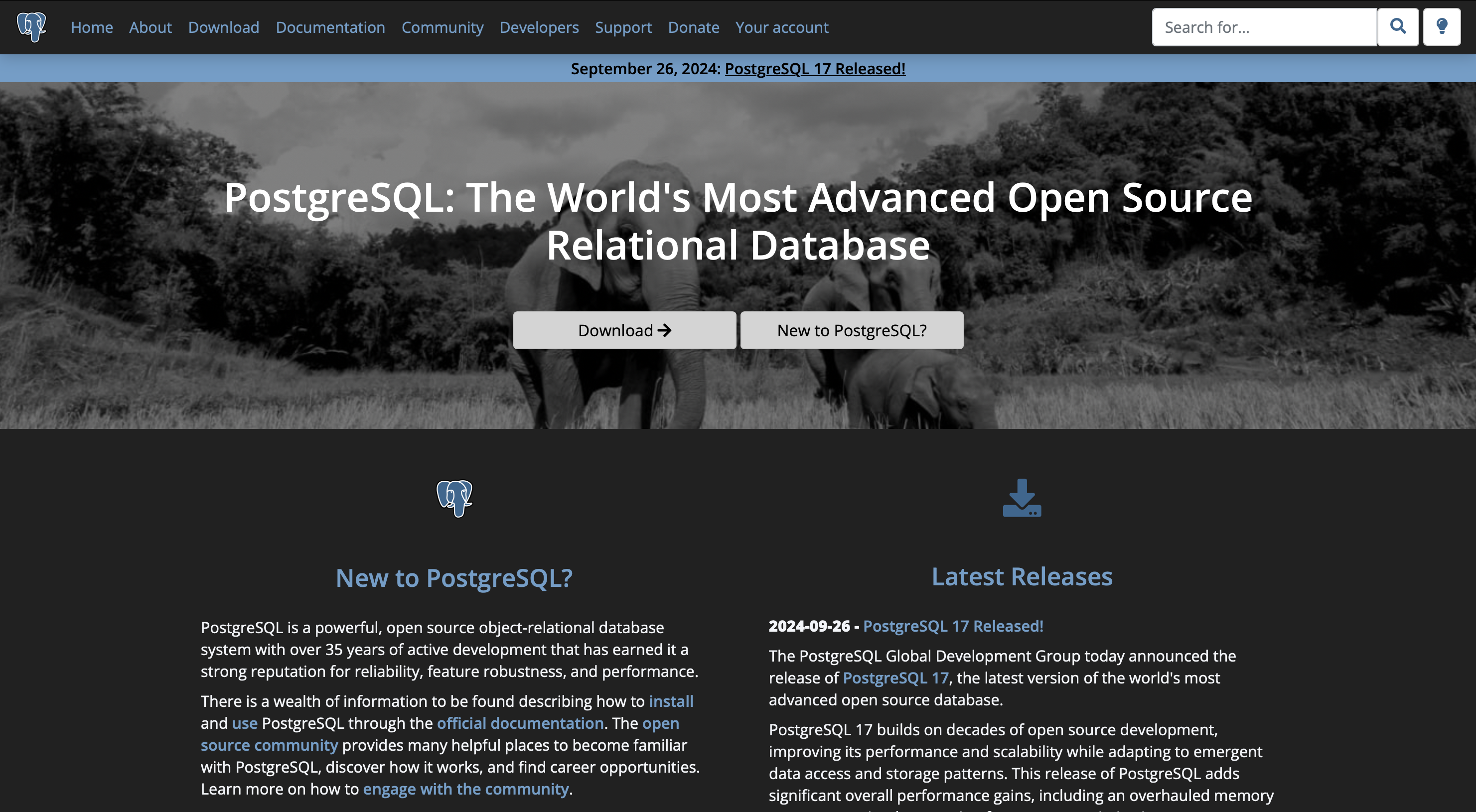
Task: Open the Support nav item
Action: pos(623,27)
